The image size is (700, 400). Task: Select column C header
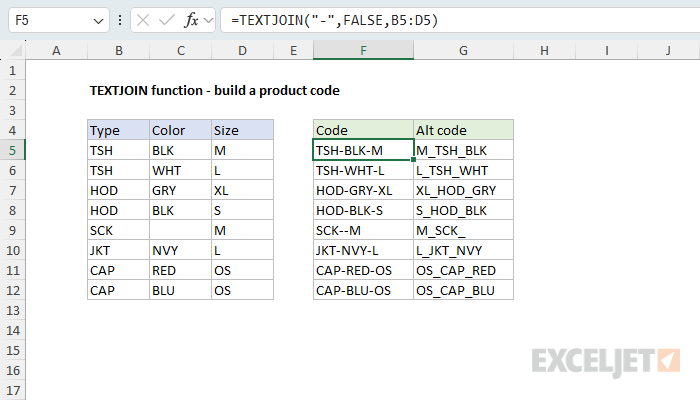tap(180, 50)
